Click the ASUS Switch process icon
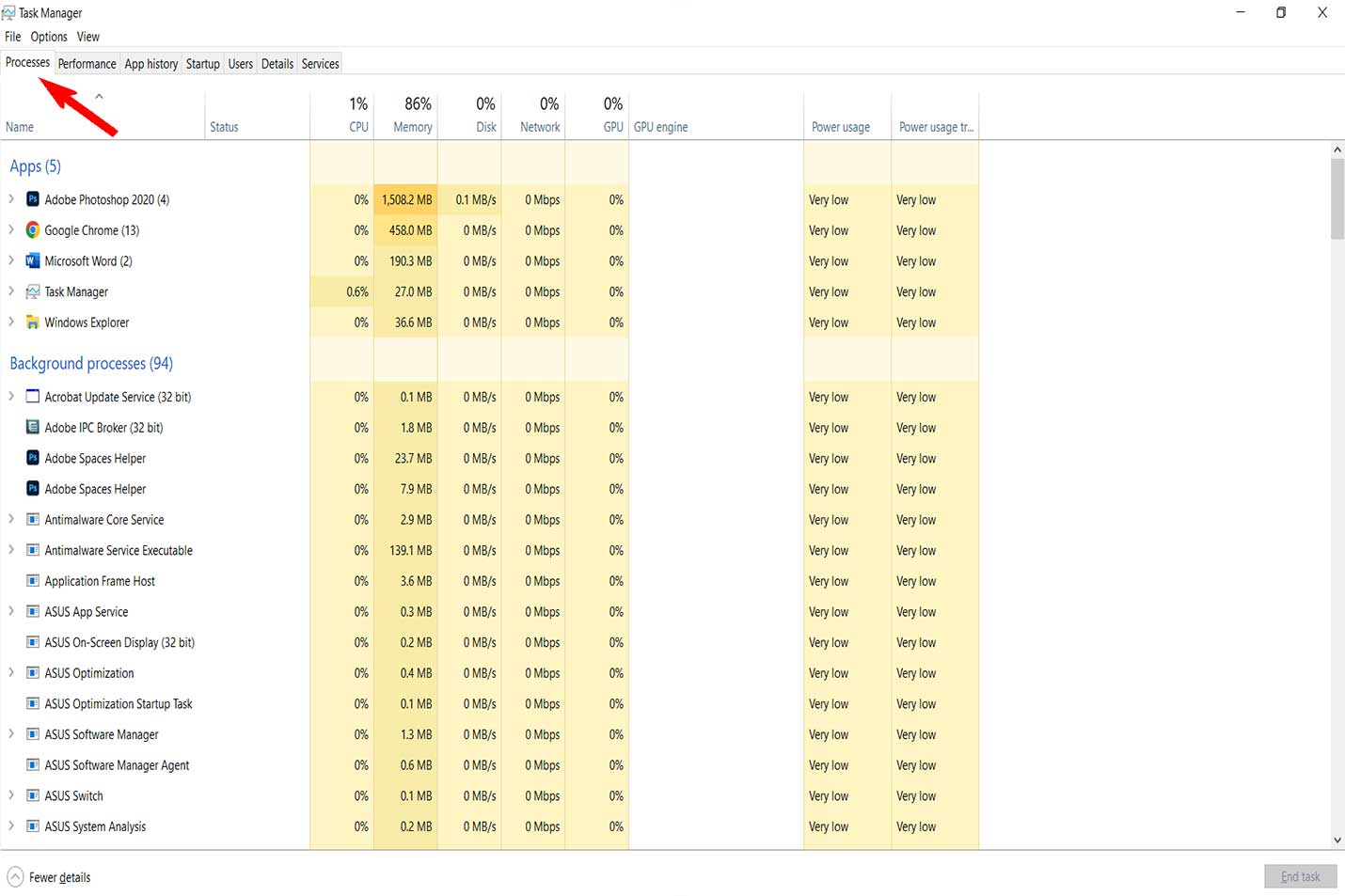 (x=33, y=796)
